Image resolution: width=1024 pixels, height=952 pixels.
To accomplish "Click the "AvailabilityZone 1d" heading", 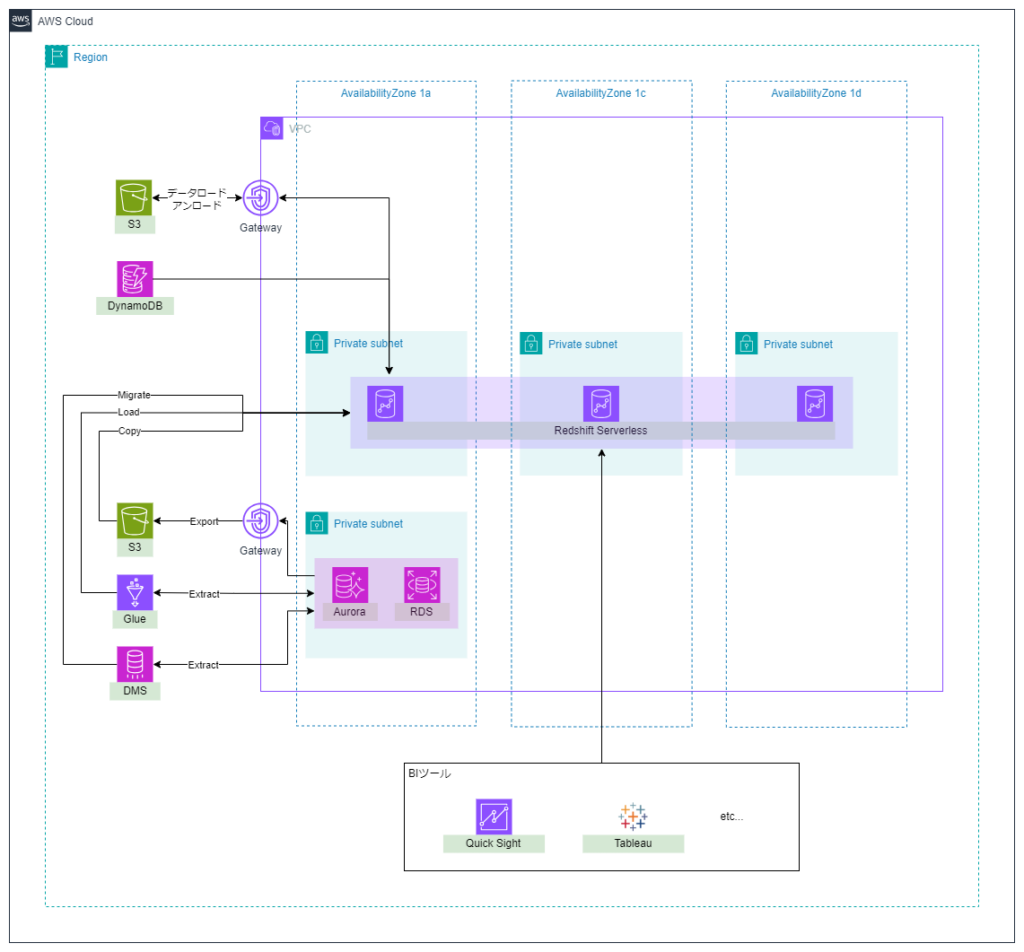I will click(816, 93).
